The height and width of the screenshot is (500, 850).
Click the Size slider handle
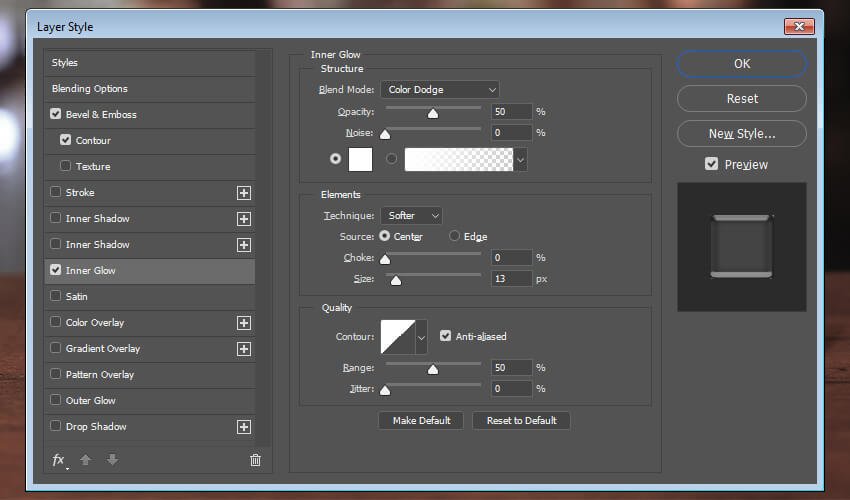(x=396, y=280)
